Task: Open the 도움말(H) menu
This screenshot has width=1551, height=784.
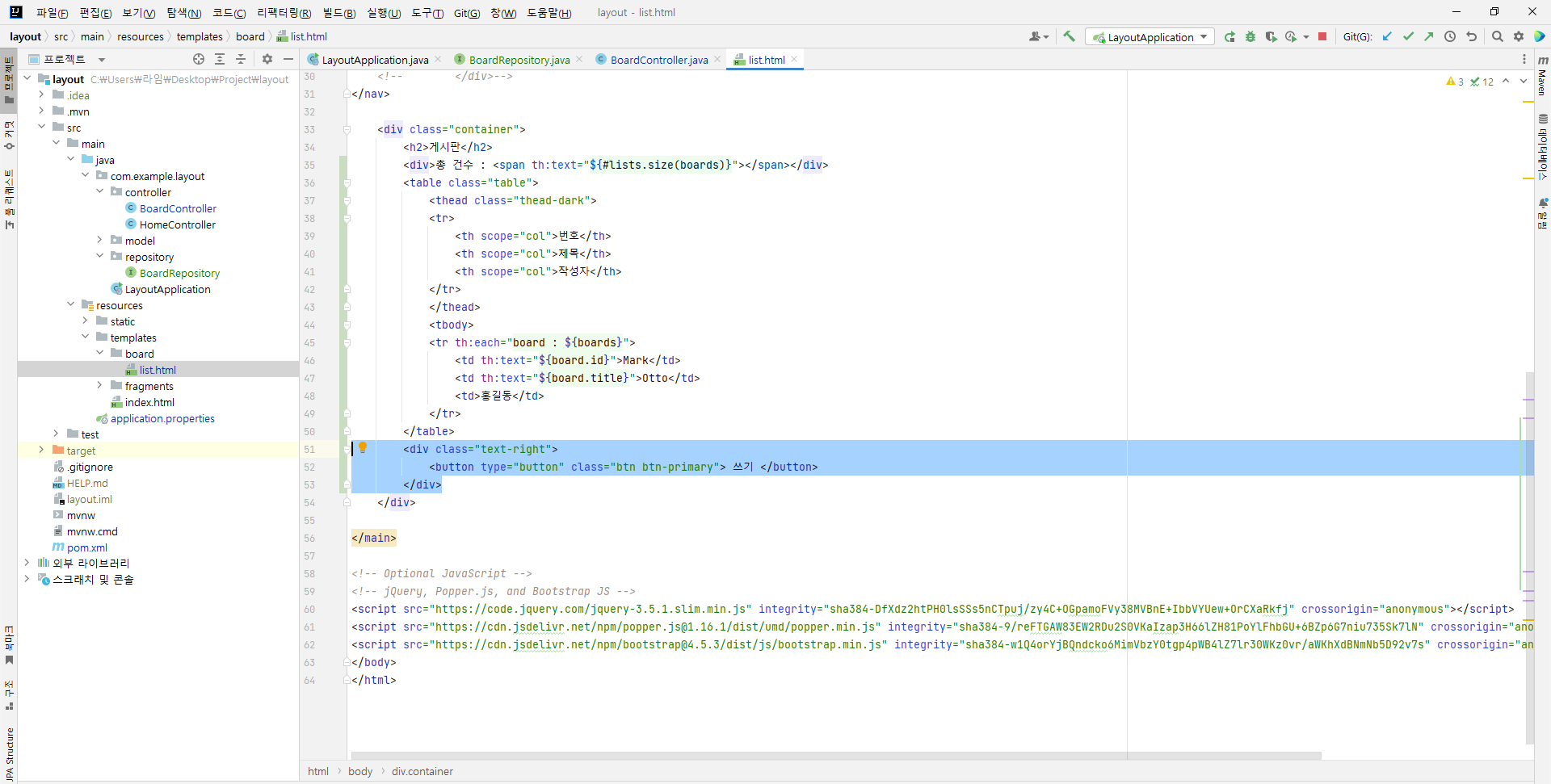Action: coord(549,12)
